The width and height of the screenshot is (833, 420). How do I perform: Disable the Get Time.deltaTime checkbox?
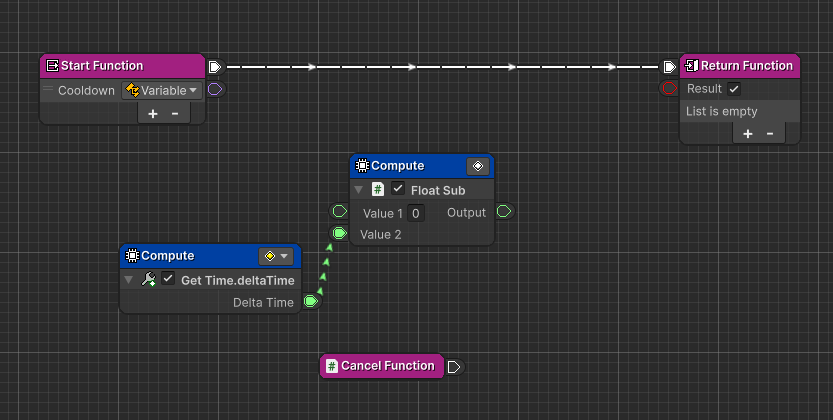click(168, 279)
